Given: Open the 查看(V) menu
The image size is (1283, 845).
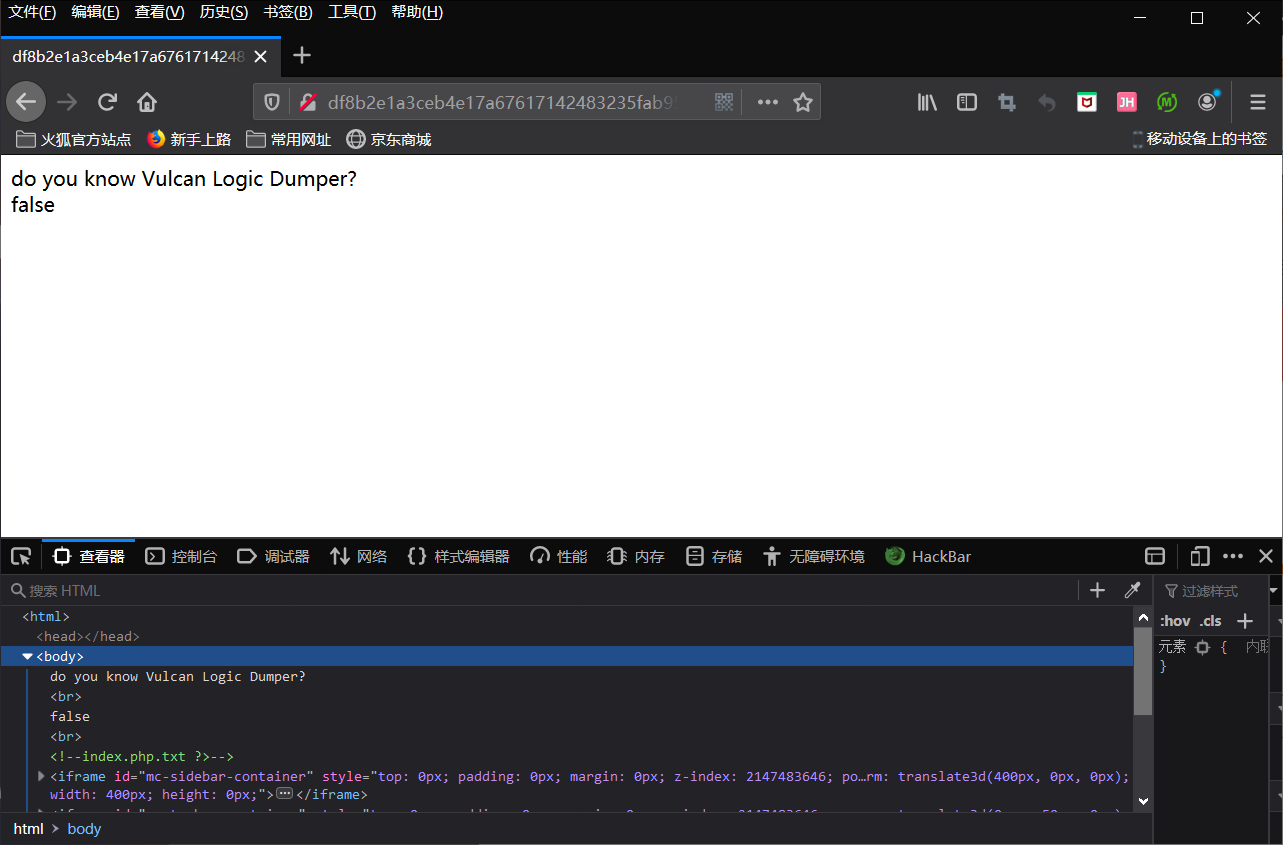Looking at the screenshot, I should click(159, 12).
